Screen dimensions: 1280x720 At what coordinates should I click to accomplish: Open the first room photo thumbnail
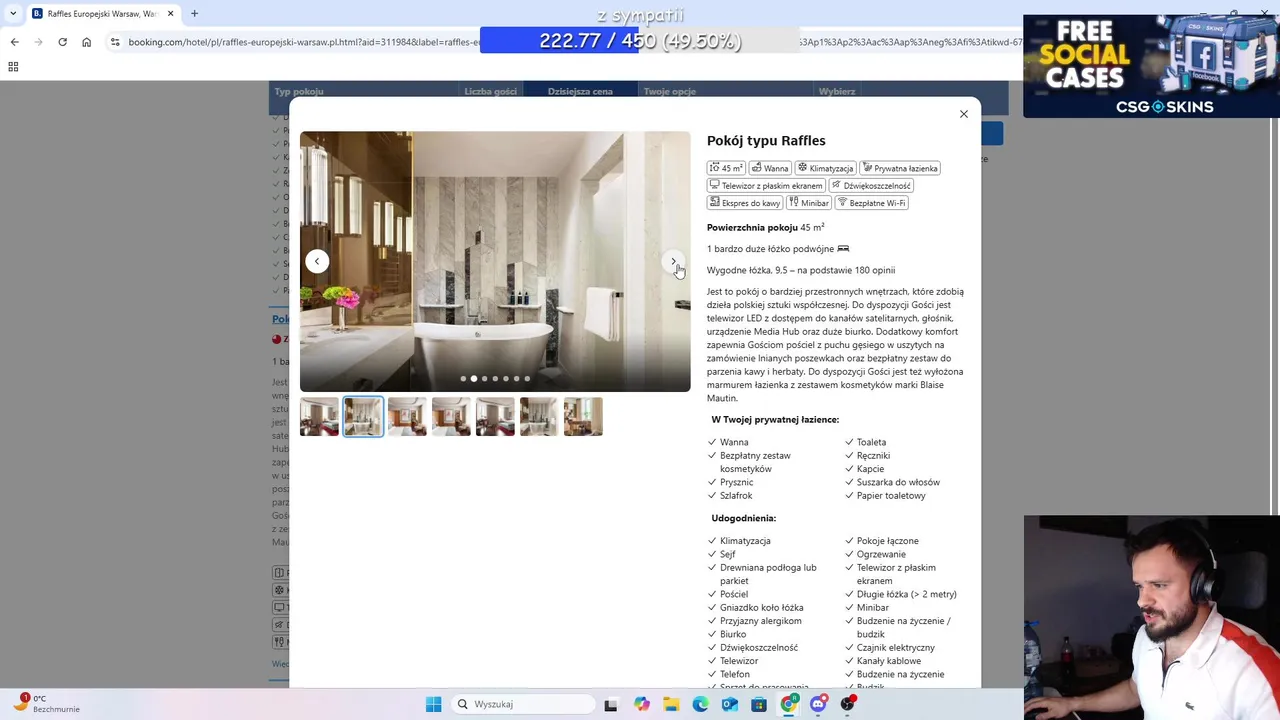(x=320, y=417)
